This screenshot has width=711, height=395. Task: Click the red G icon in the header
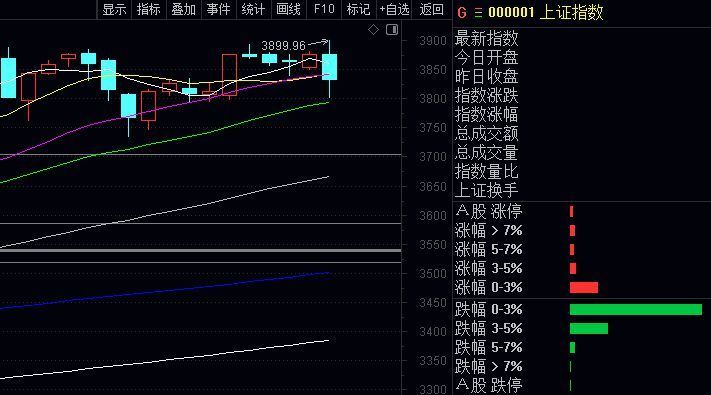(462, 13)
